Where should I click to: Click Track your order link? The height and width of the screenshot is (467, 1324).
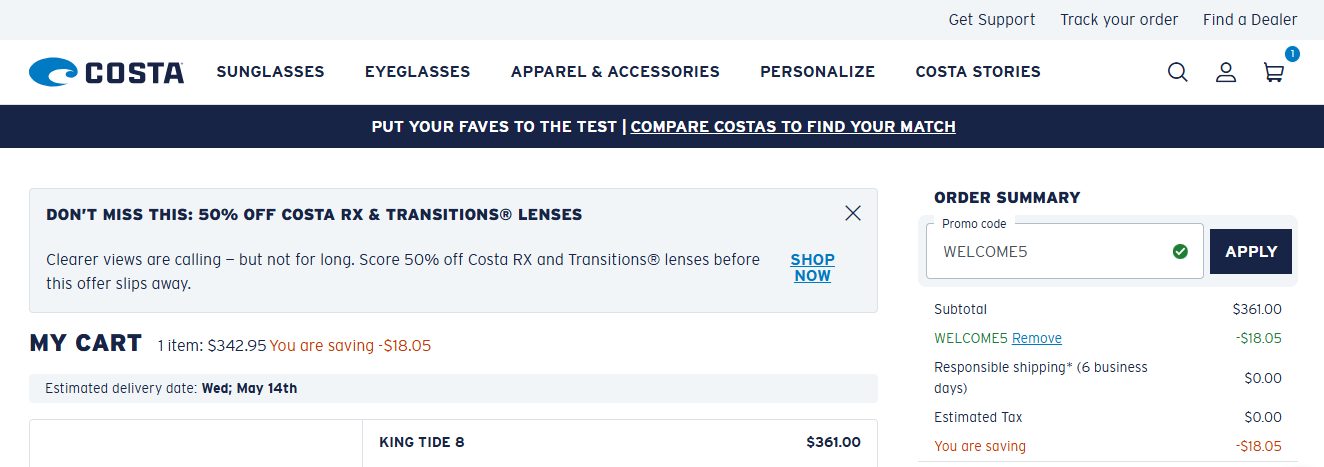pyautogui.click(x=1119, y=20)
